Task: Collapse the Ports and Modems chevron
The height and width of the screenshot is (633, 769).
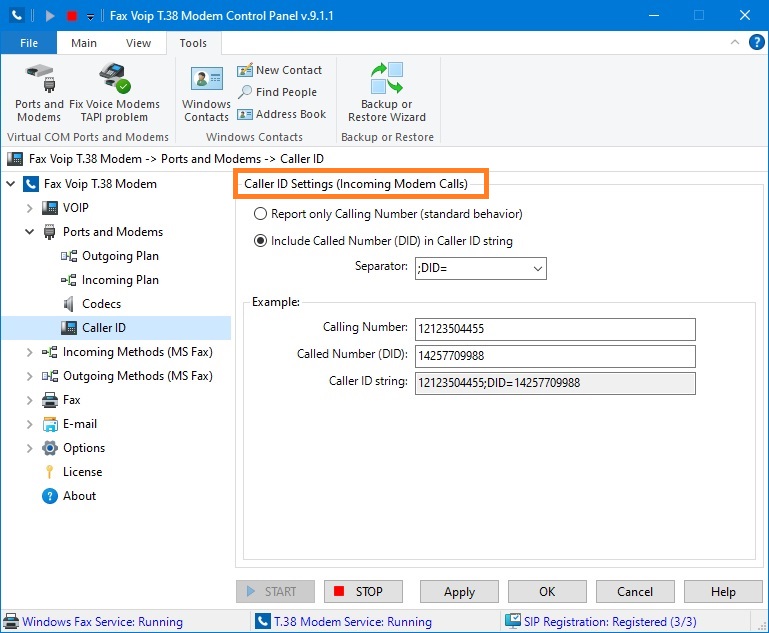Action: [29, 232]
